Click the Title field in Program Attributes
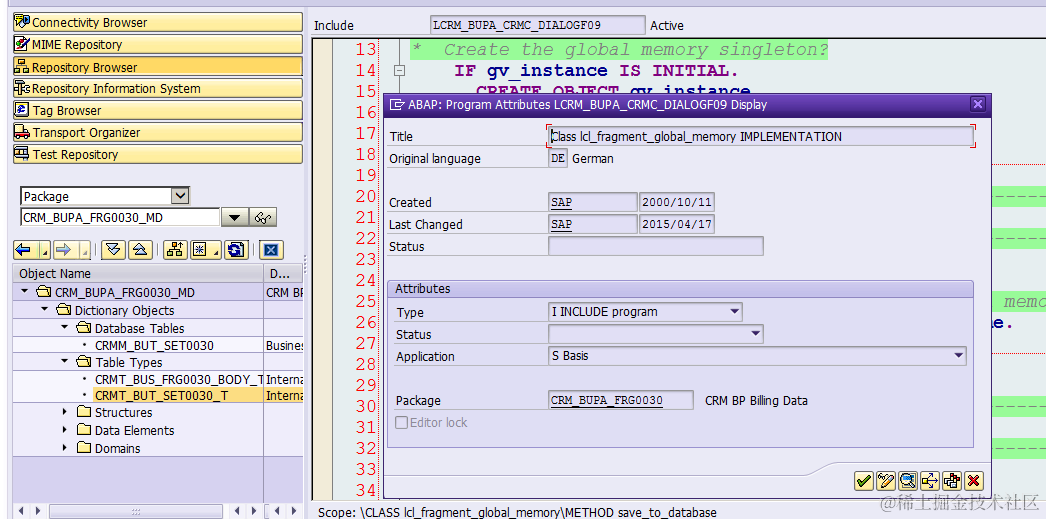The width and height of the screenshot is (1046, 519). pos(760,136)
